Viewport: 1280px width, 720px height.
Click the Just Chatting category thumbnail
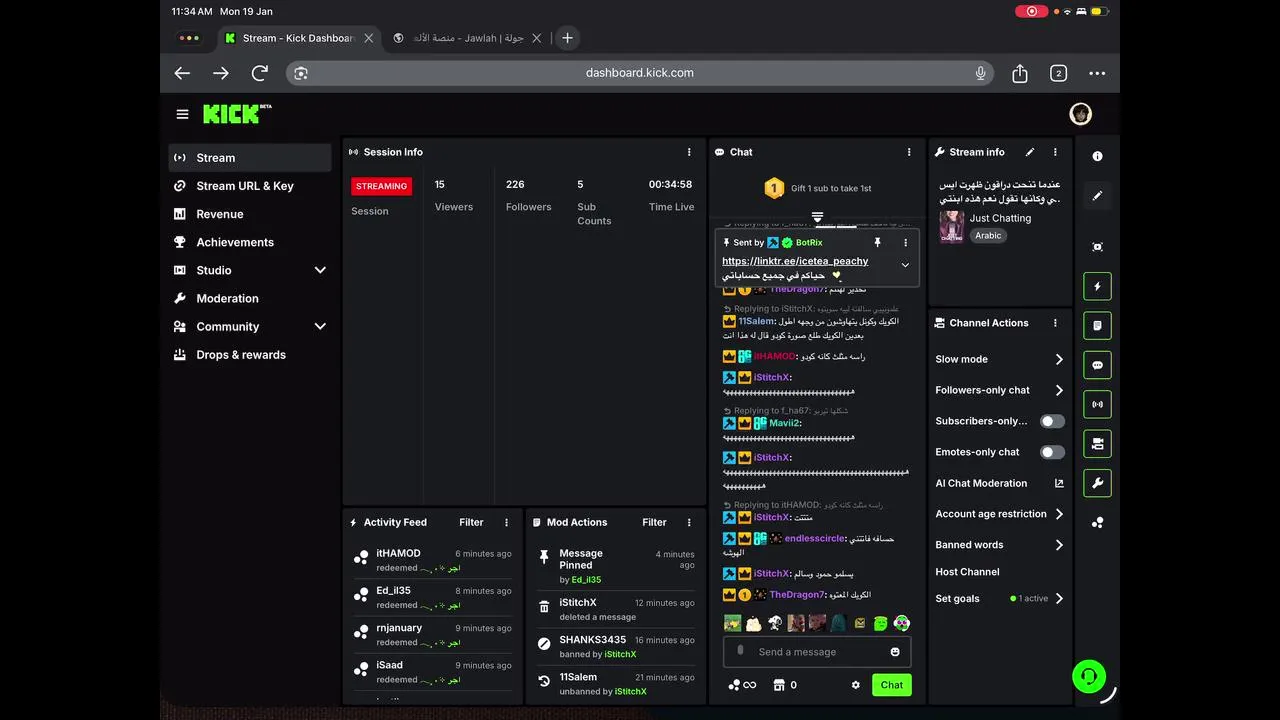(951, 226)
